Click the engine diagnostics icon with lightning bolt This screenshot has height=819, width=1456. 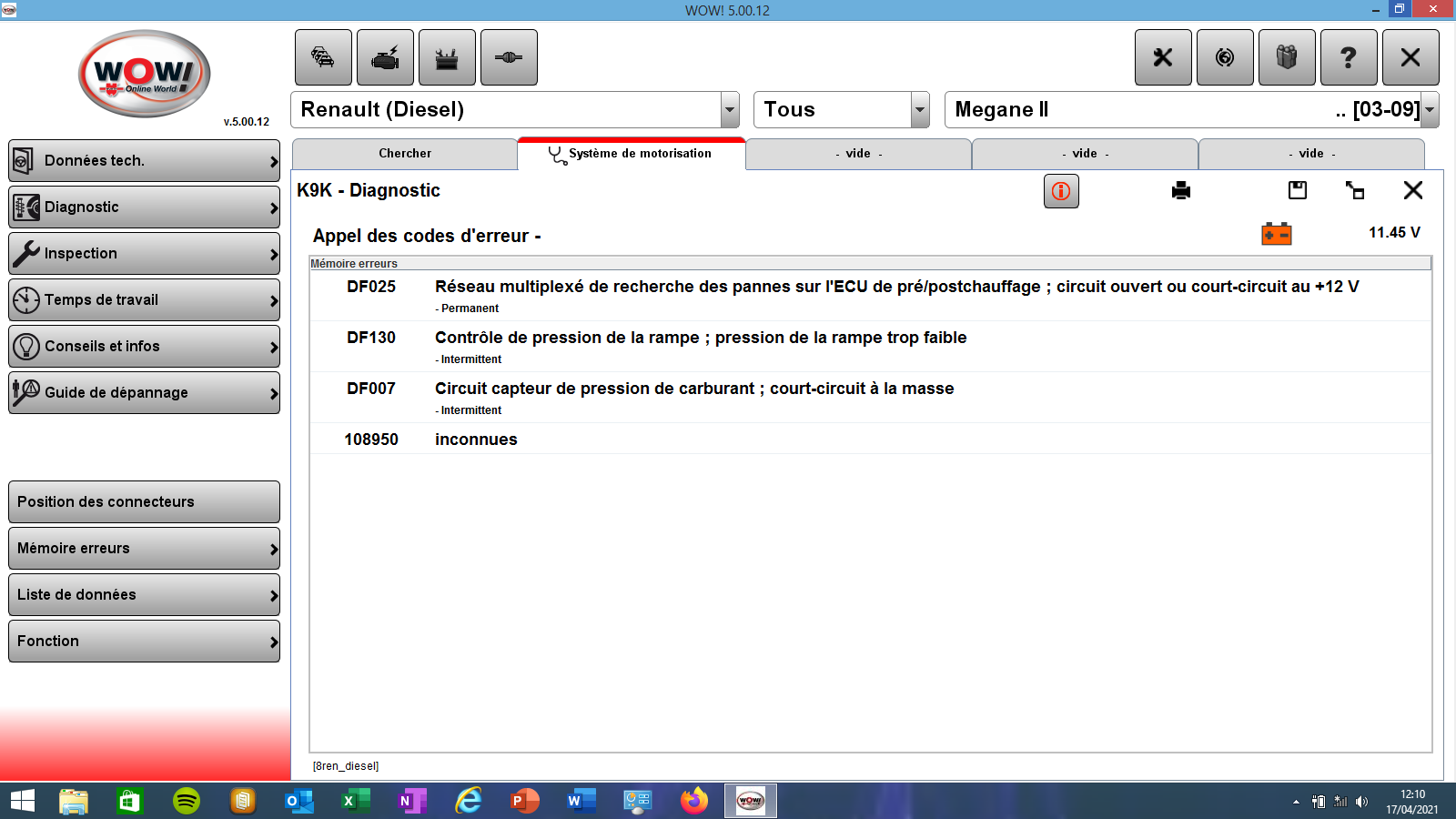(385, 57)
